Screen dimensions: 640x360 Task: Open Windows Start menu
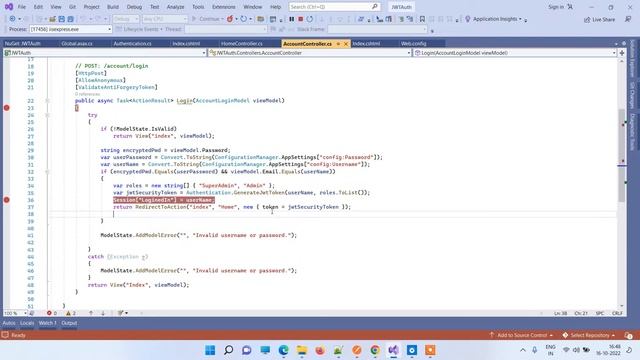[x=210, y=350]
